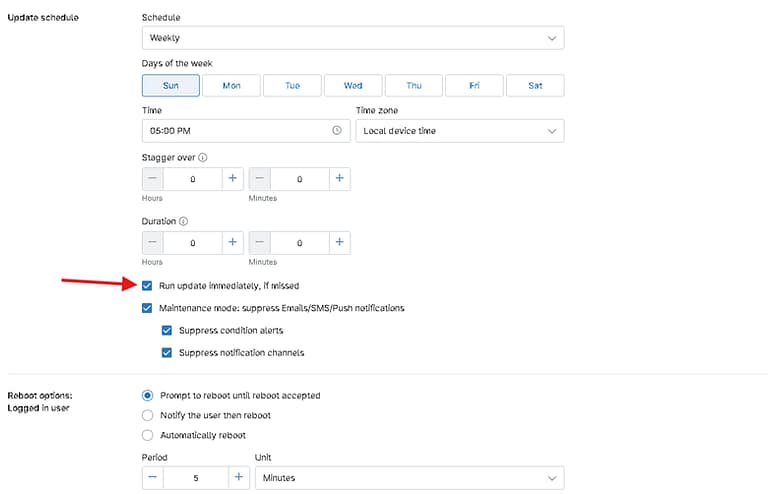Screen dimensions: 768x494
Task: Choose Notify the user then reboot
Action: click(x=147, y=415)
